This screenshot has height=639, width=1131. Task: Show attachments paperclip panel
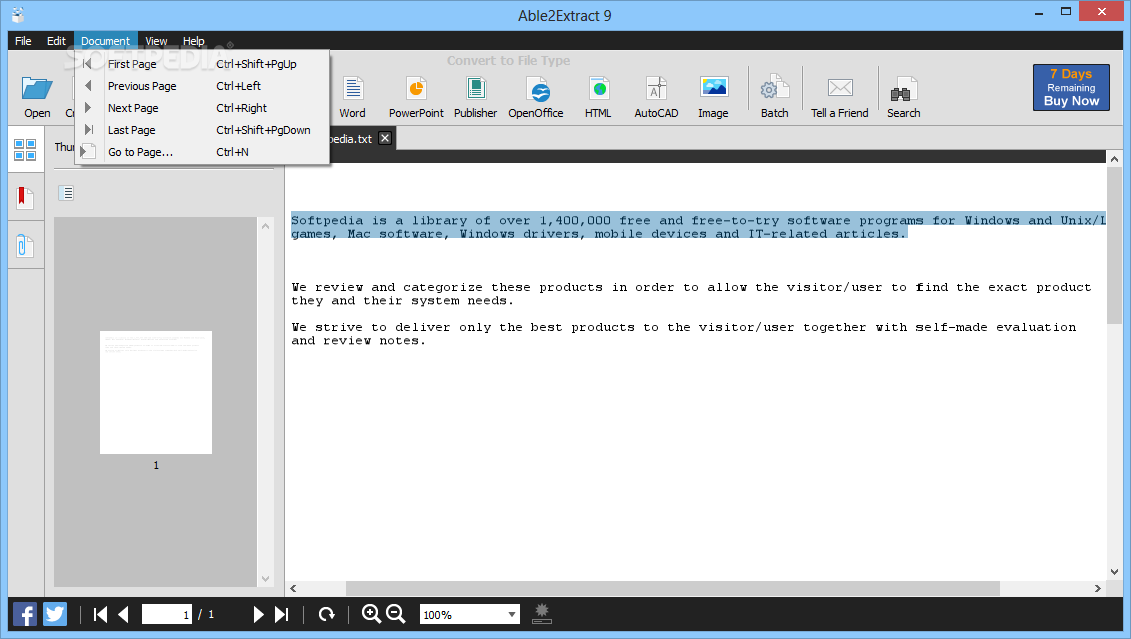25,246
